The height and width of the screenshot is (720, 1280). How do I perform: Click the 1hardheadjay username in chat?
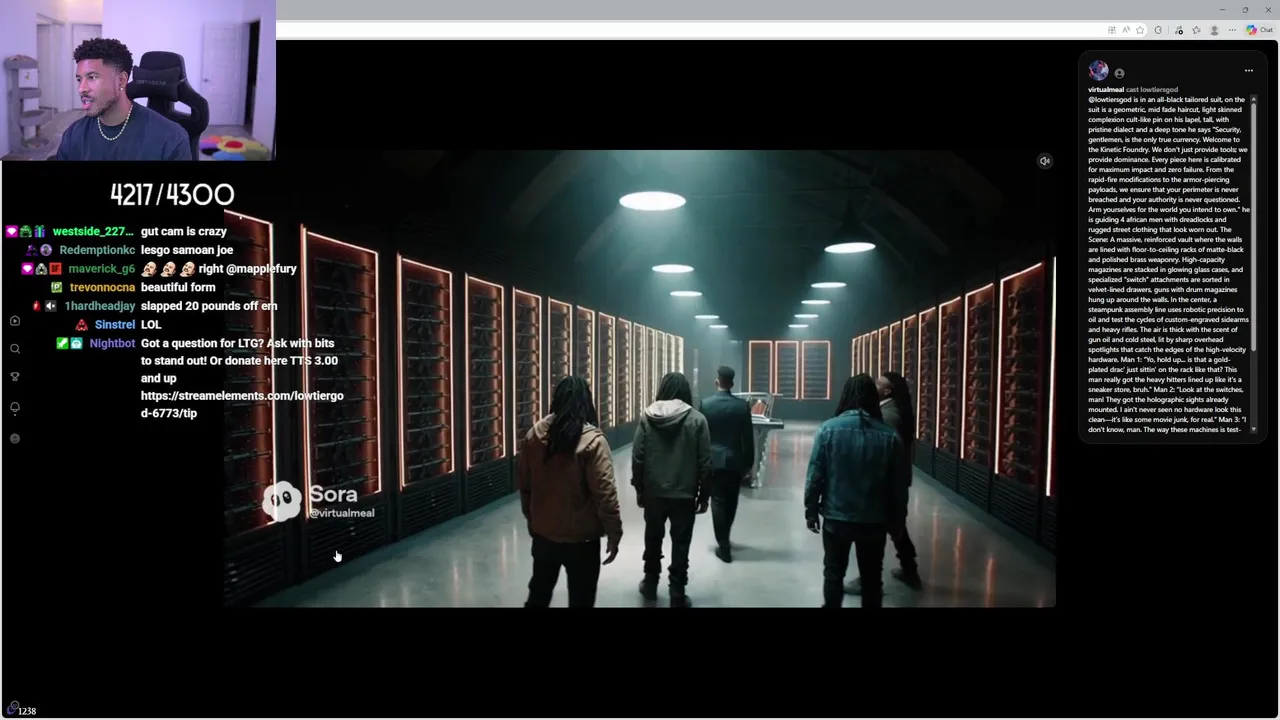click(x=99, y=306)
